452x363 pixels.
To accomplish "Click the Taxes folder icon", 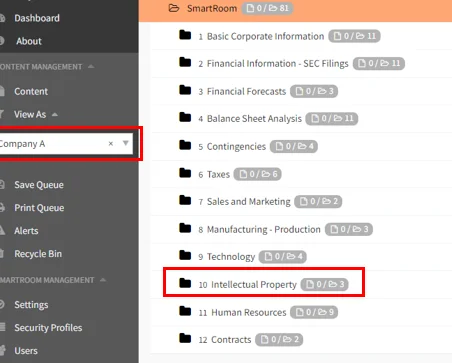I will tap(185, 173).
